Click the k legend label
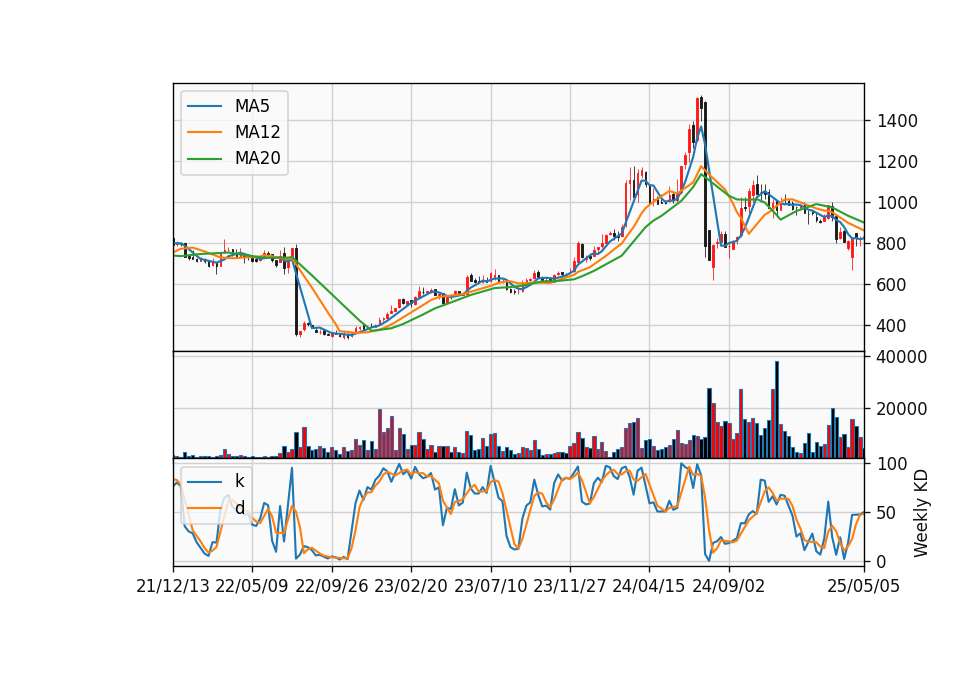The image size is (960, 690). coord(239,481)
